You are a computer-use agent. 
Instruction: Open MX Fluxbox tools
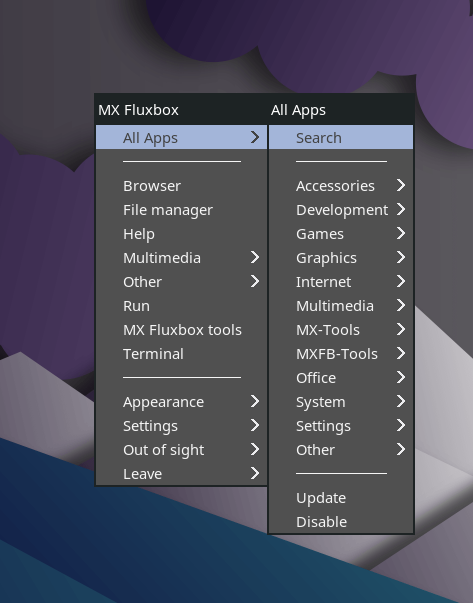tap(181, 330)
